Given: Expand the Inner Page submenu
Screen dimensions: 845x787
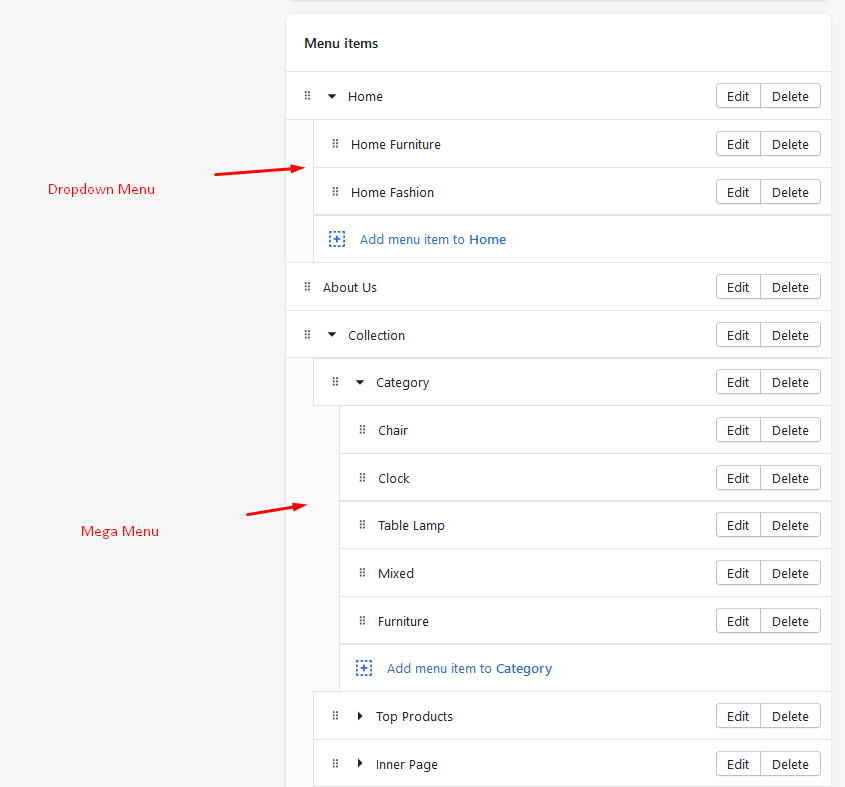Looking at the screenshot, I should [x=360, y=764].
